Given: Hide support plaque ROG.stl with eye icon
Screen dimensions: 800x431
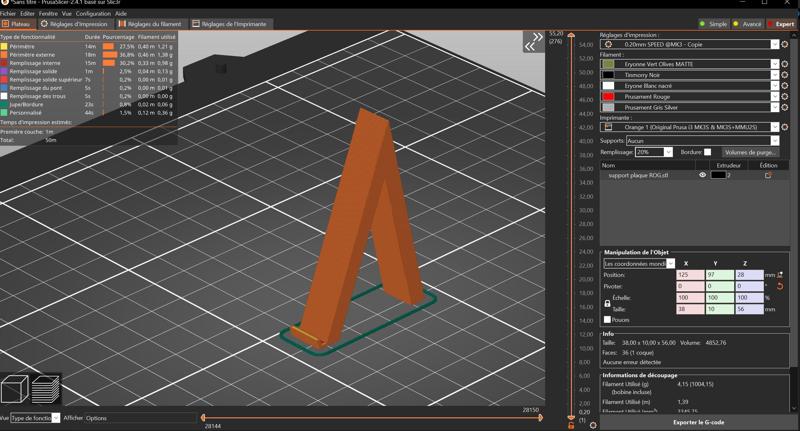Looking at the screenshot, I should click(702, 175).
